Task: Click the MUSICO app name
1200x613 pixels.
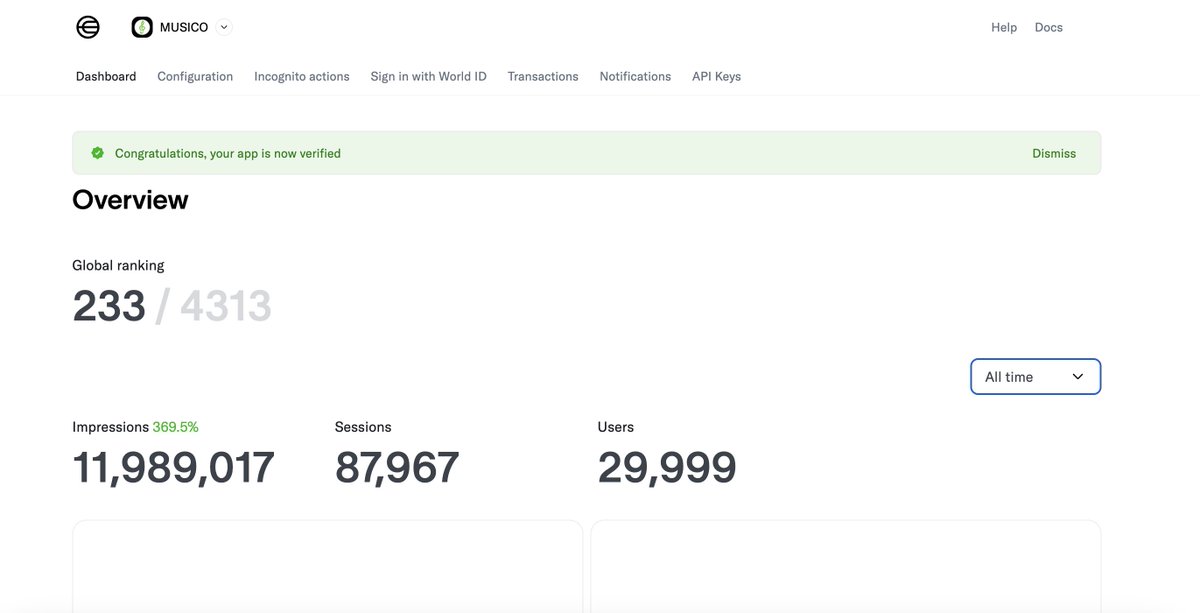Action: click(184, 28)
